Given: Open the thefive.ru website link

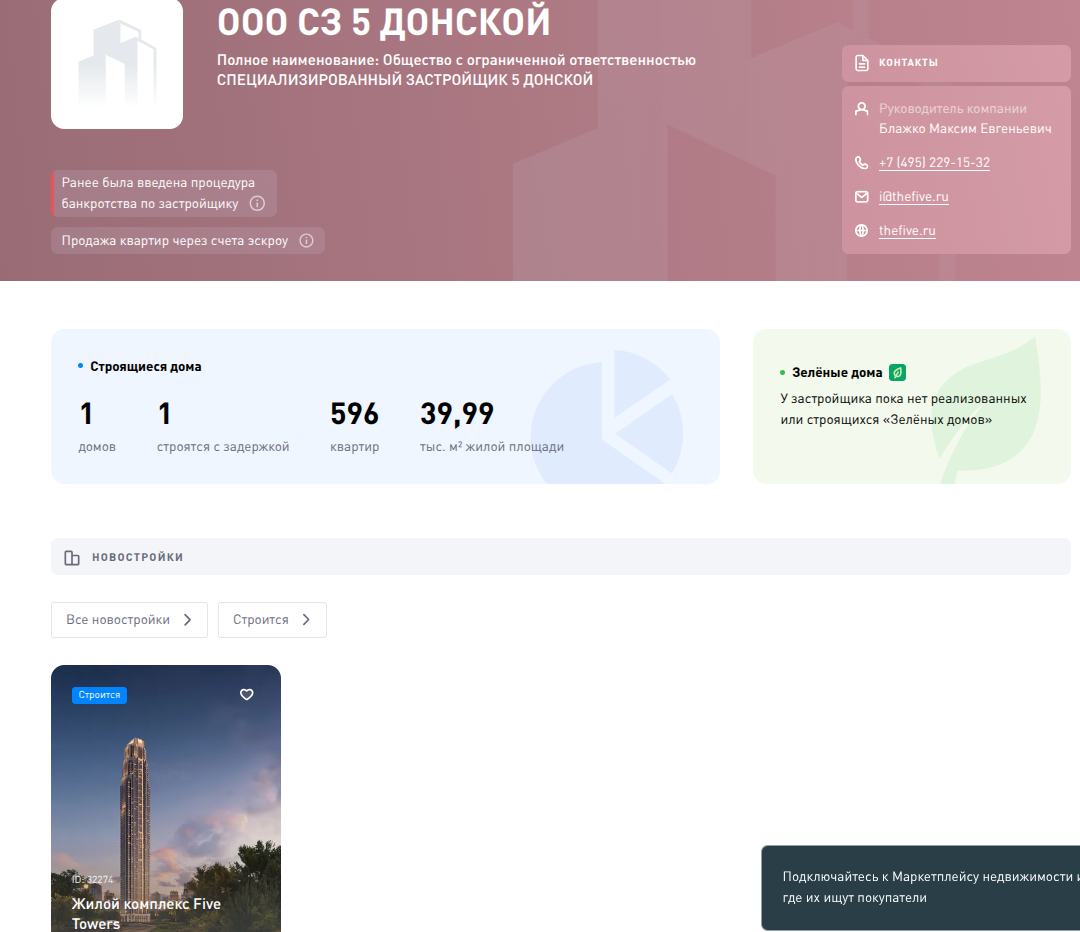Looking at the screenshot, I should point(907,231).
